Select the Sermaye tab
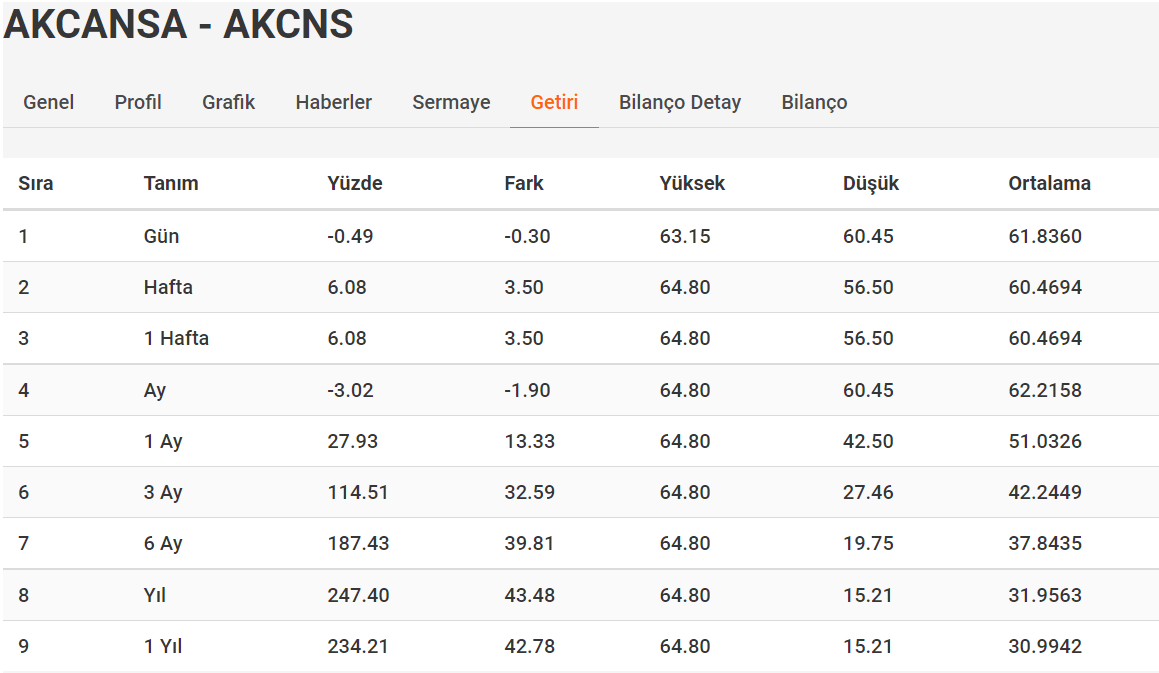The image size is (1159, 673). tap(451, 102)
